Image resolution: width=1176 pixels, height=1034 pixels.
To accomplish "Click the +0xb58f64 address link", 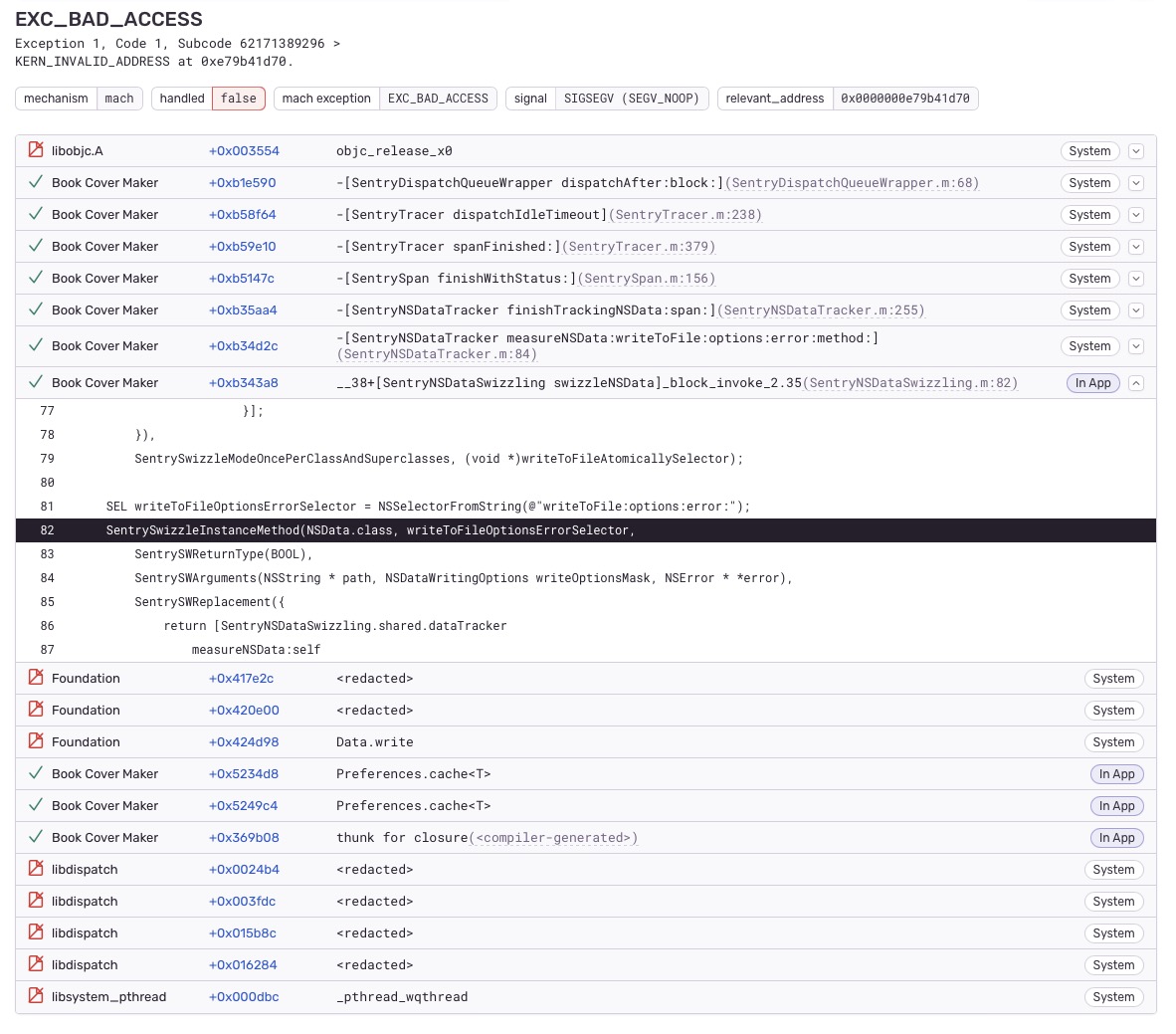I will [x=243, y=214].
